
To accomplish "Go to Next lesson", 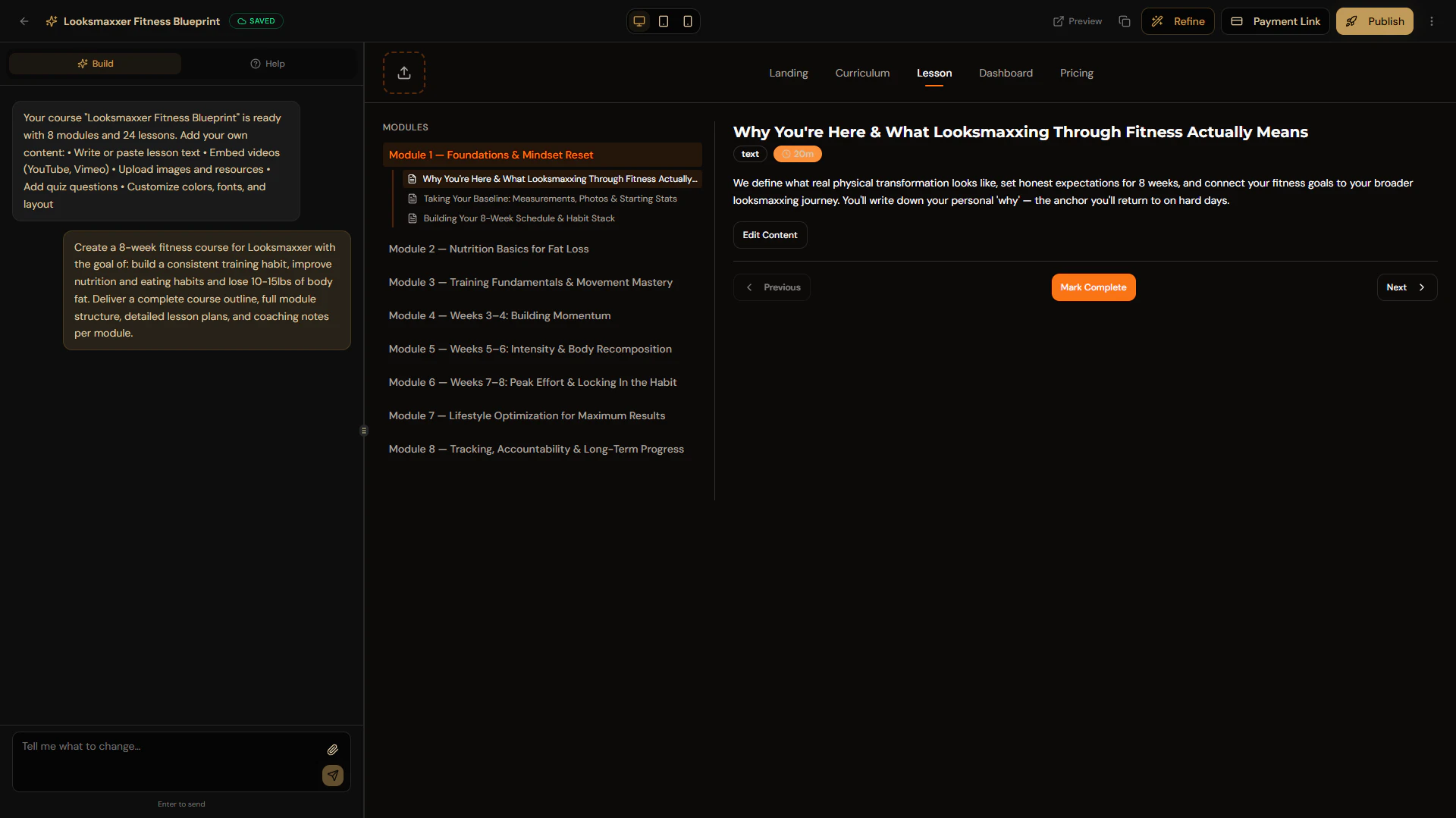I will 1407,287.
